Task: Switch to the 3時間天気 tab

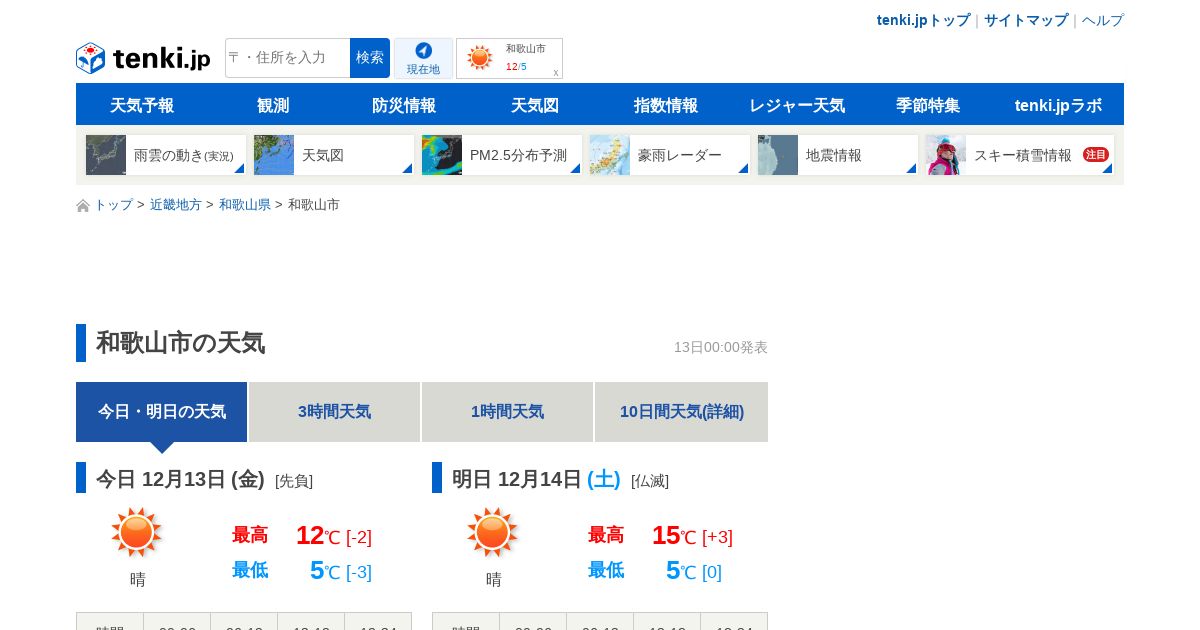Action: [334, 412]
